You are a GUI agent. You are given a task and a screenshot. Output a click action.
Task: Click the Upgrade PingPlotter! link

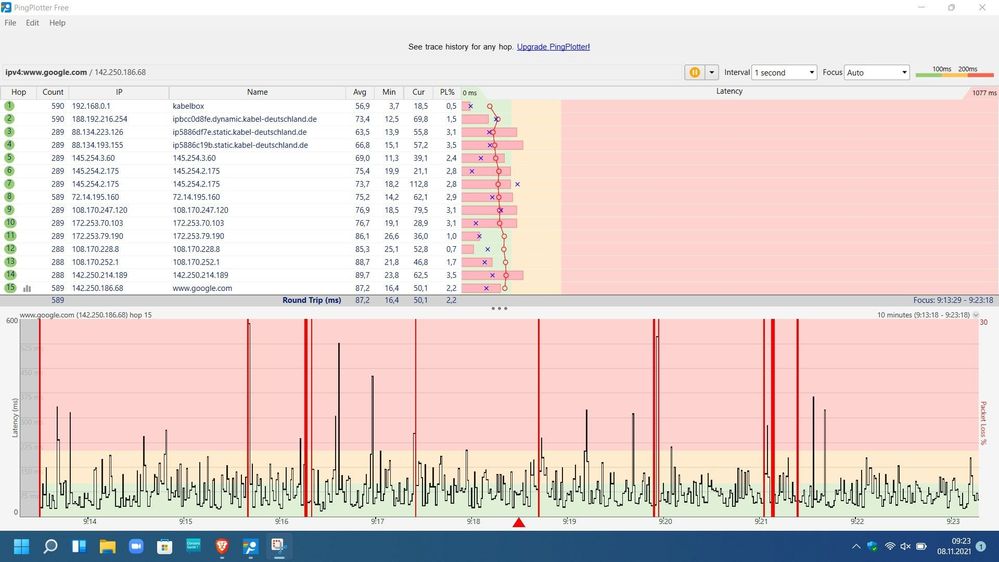553,47
